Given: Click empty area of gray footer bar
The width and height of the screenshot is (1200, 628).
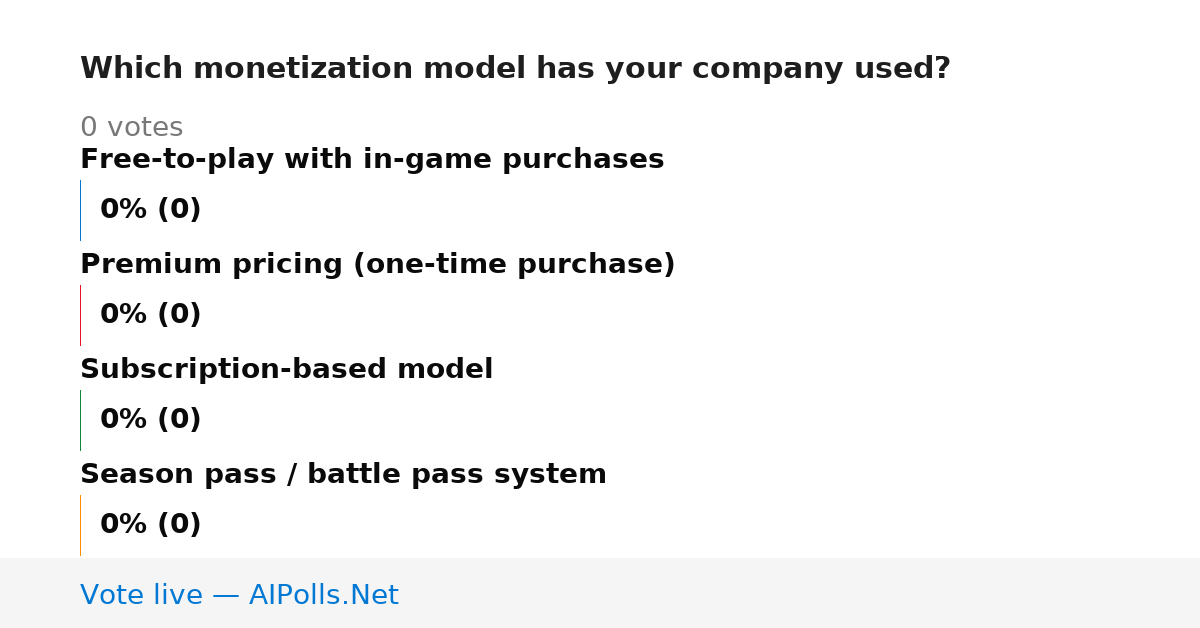Looking at the screenshot, I should pyautogui.click(x=800, y=593).
